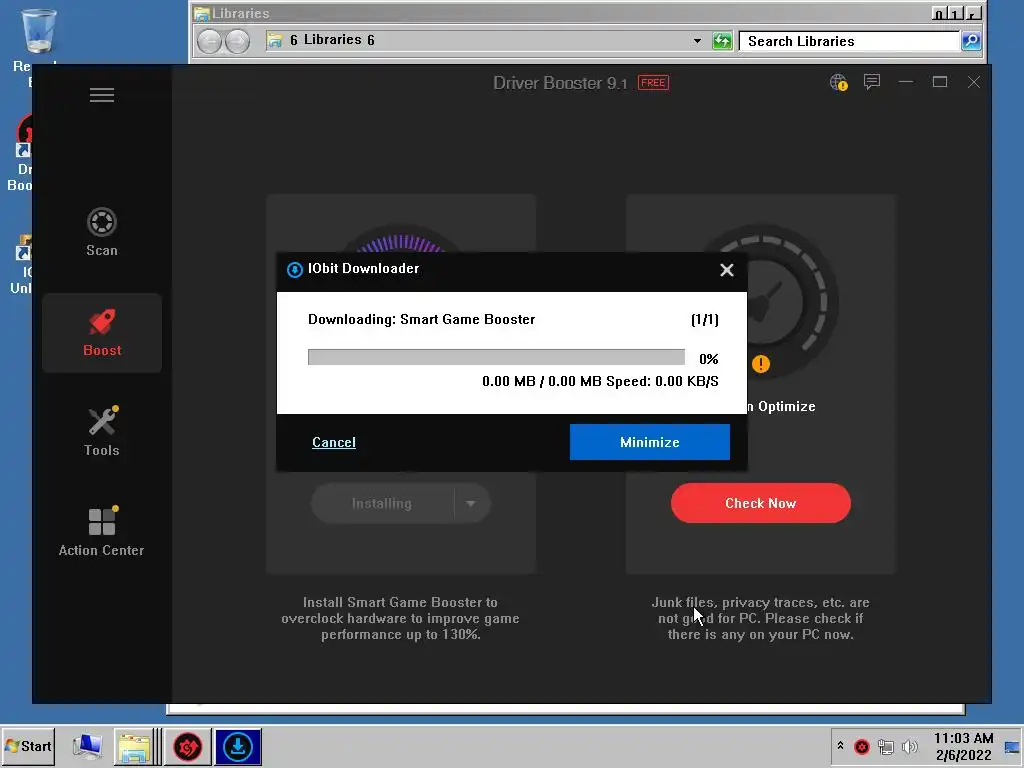Screen dimensions: 1024x768
Task: Click the Smart Game Booster description text
Action: tap(400, 618)
